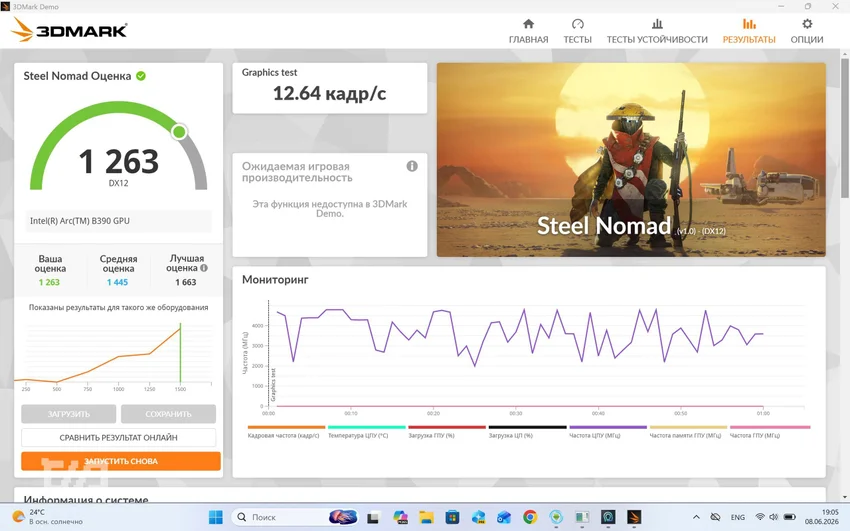The image size is (850, 531).
Task: Open the weather widget showing 24°C
Action: [48, 517]
